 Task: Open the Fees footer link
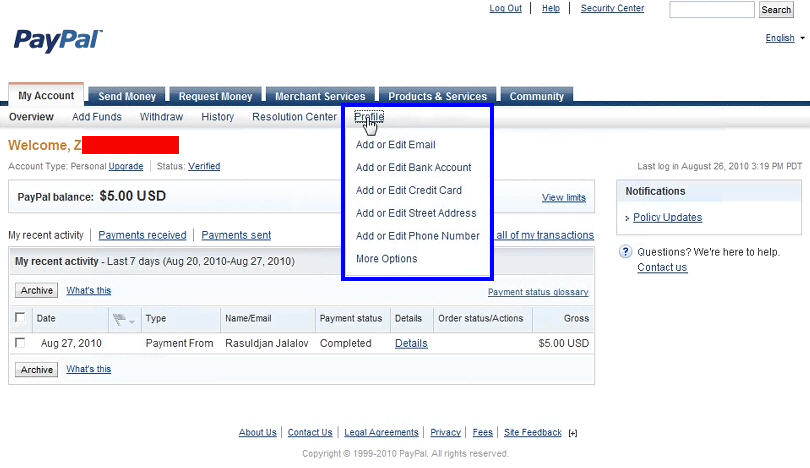(x=482, y=432)
